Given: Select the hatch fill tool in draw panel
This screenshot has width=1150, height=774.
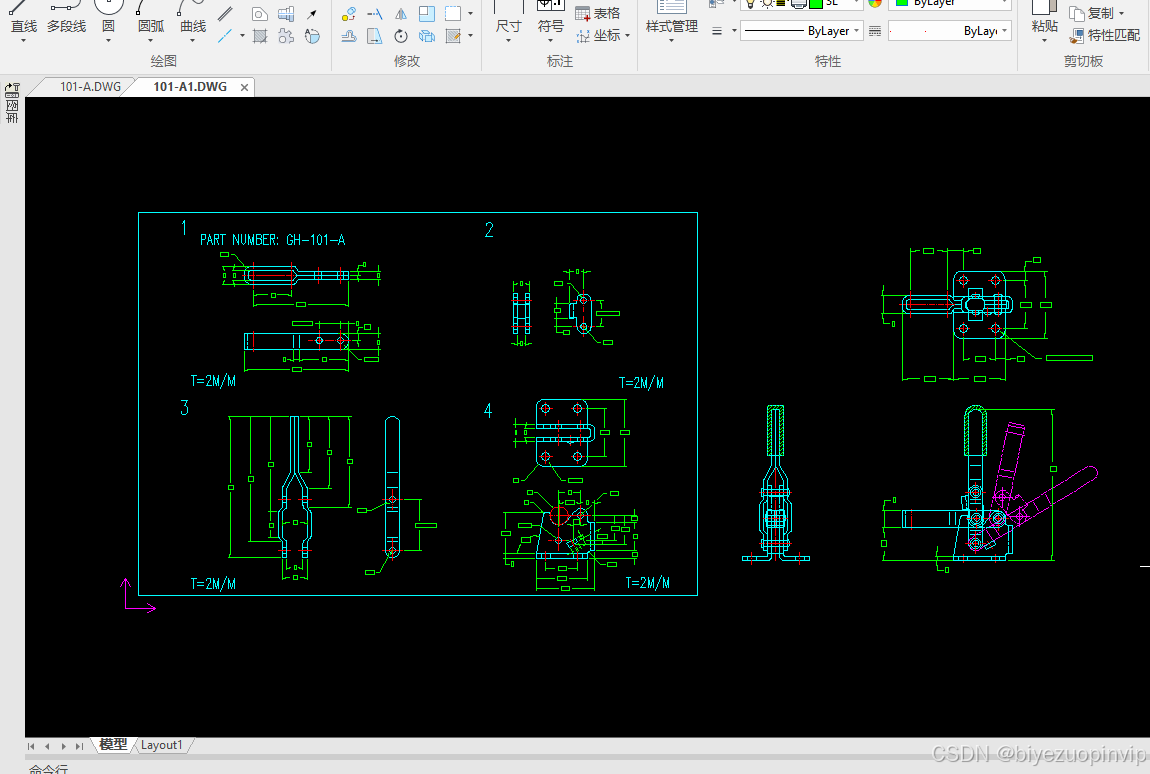Looking at the screenshot, I should (260, 35).
